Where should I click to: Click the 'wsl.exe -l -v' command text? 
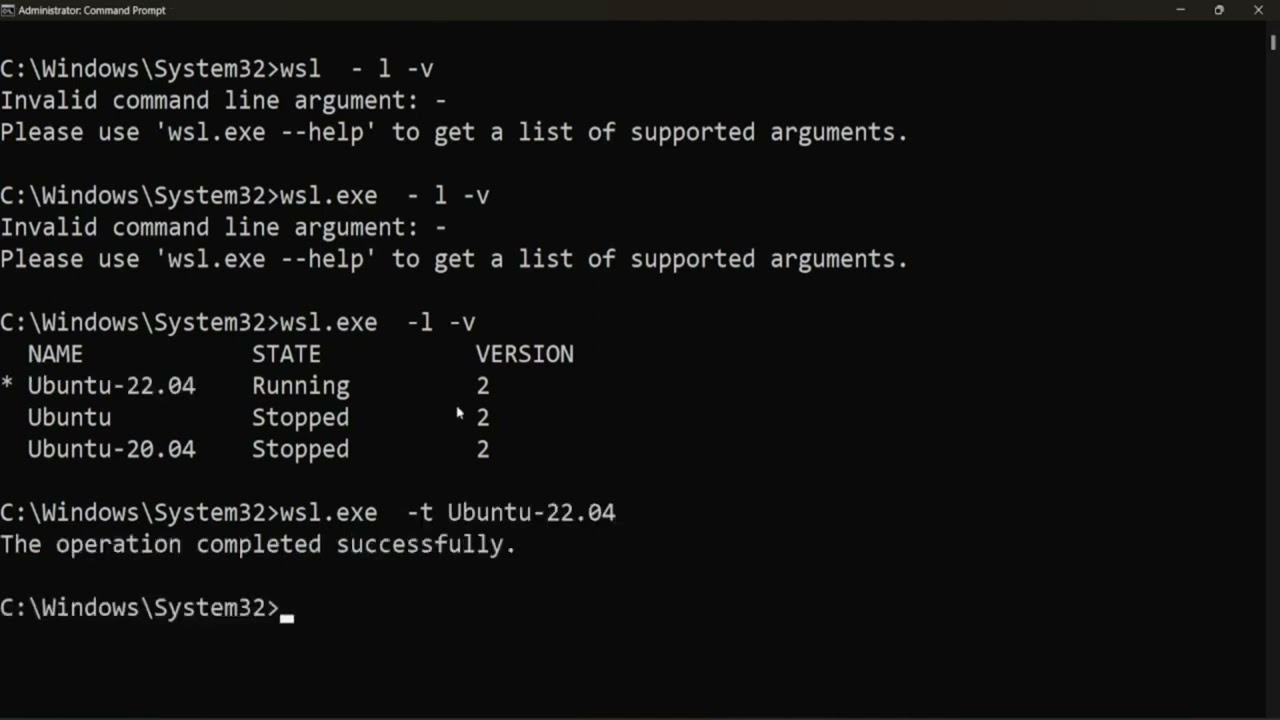pyautogui.click(x=377, y=323)
